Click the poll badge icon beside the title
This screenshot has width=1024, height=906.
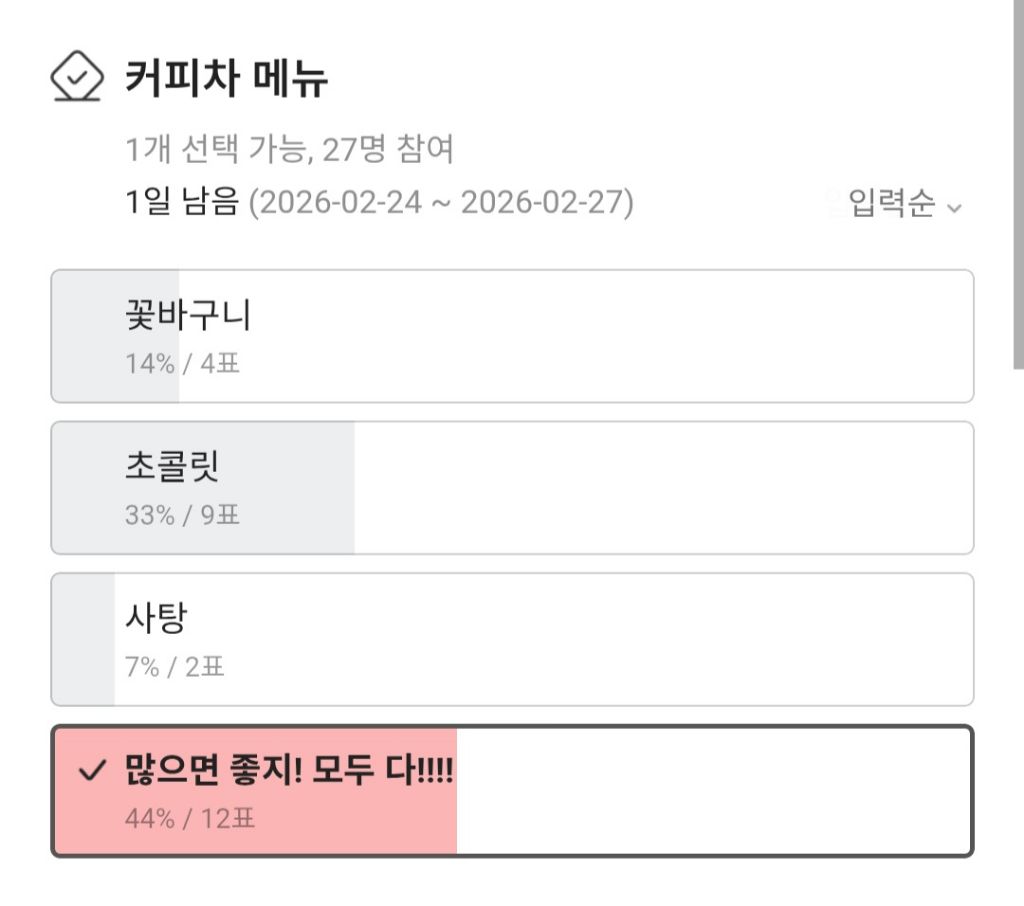tap(76, 77)
